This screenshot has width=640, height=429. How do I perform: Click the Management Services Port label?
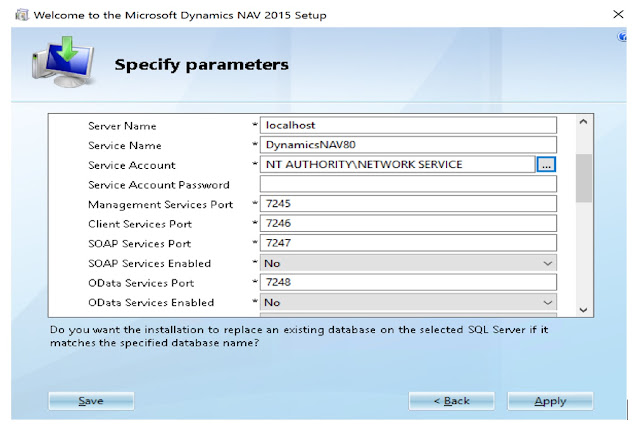click(x=160, y=204)
